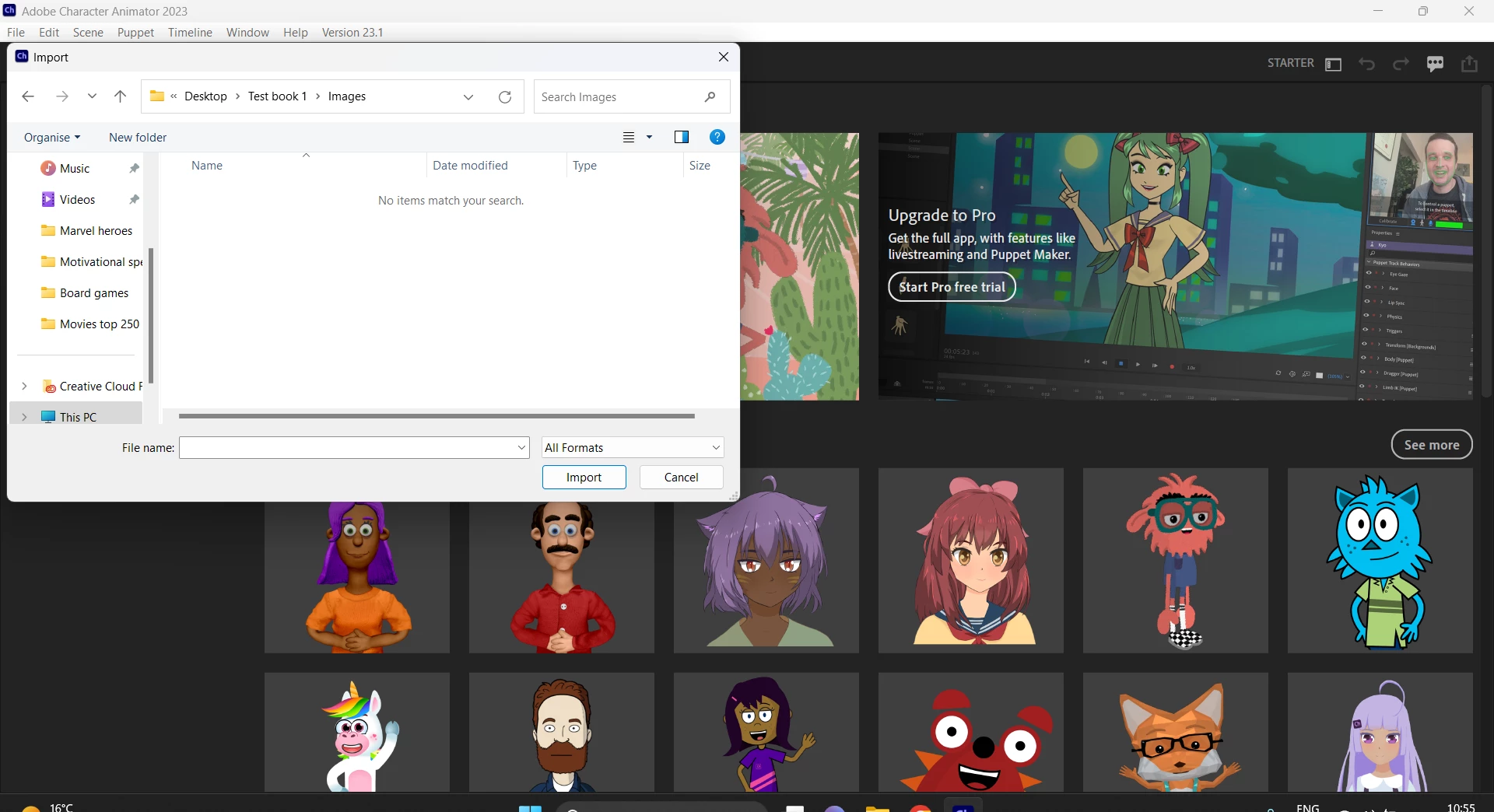This screenshot has height=812, width=1494.
Task: Open the Edit menu
Action: click(x=49, y=33)
